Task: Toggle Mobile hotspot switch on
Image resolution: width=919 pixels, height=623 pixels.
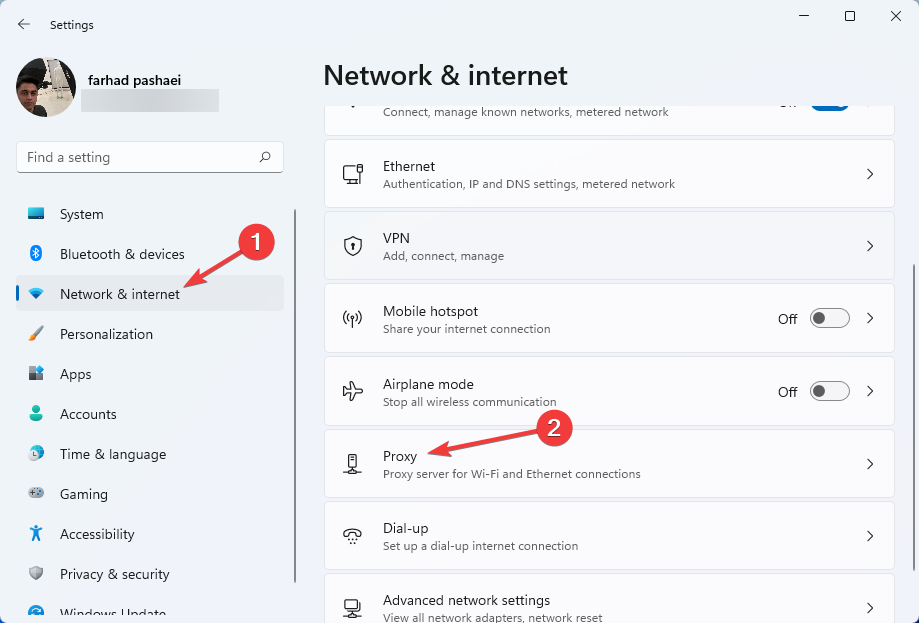Action: click(829, 318)
